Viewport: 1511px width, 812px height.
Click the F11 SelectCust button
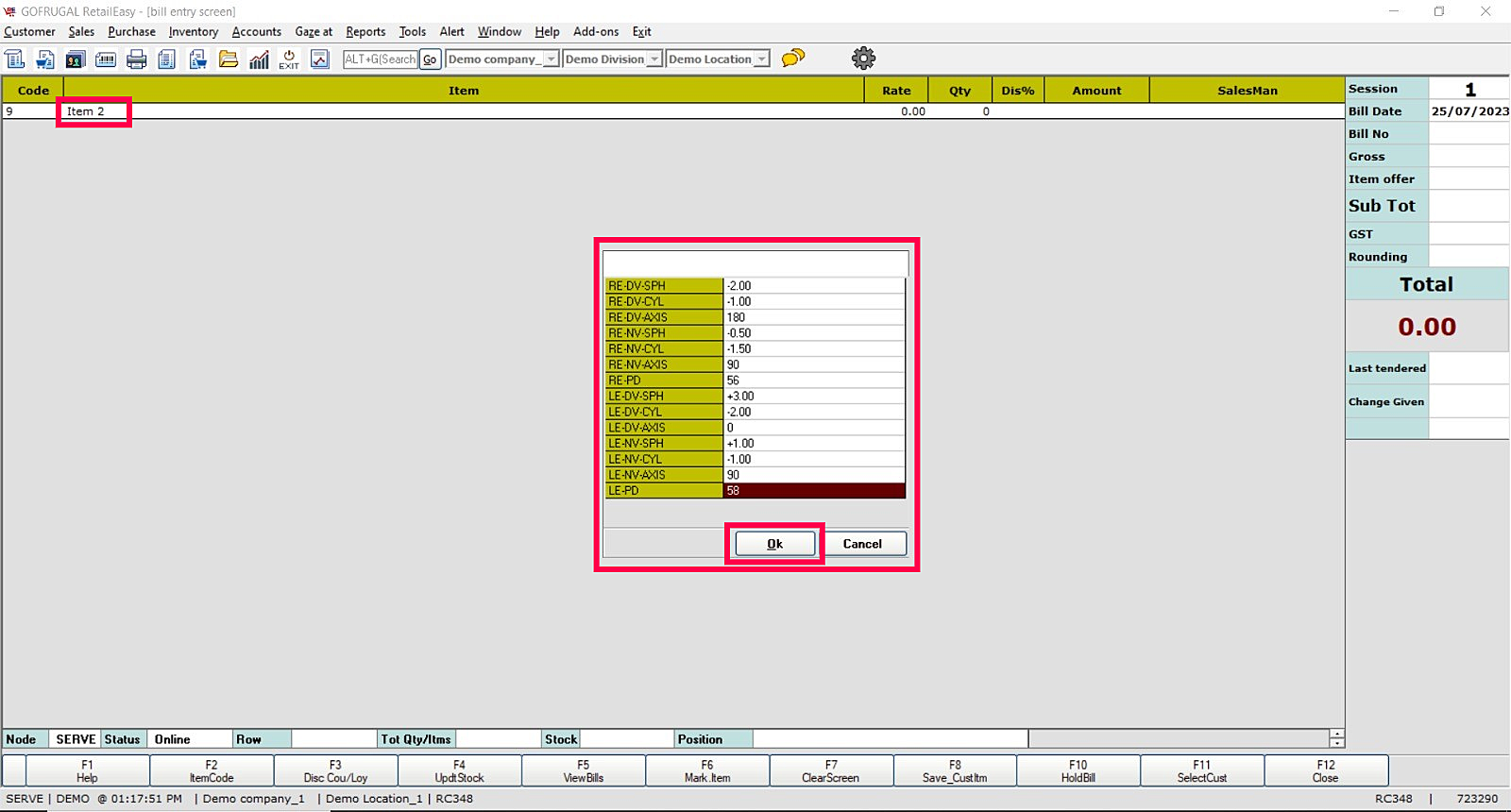1202,771
